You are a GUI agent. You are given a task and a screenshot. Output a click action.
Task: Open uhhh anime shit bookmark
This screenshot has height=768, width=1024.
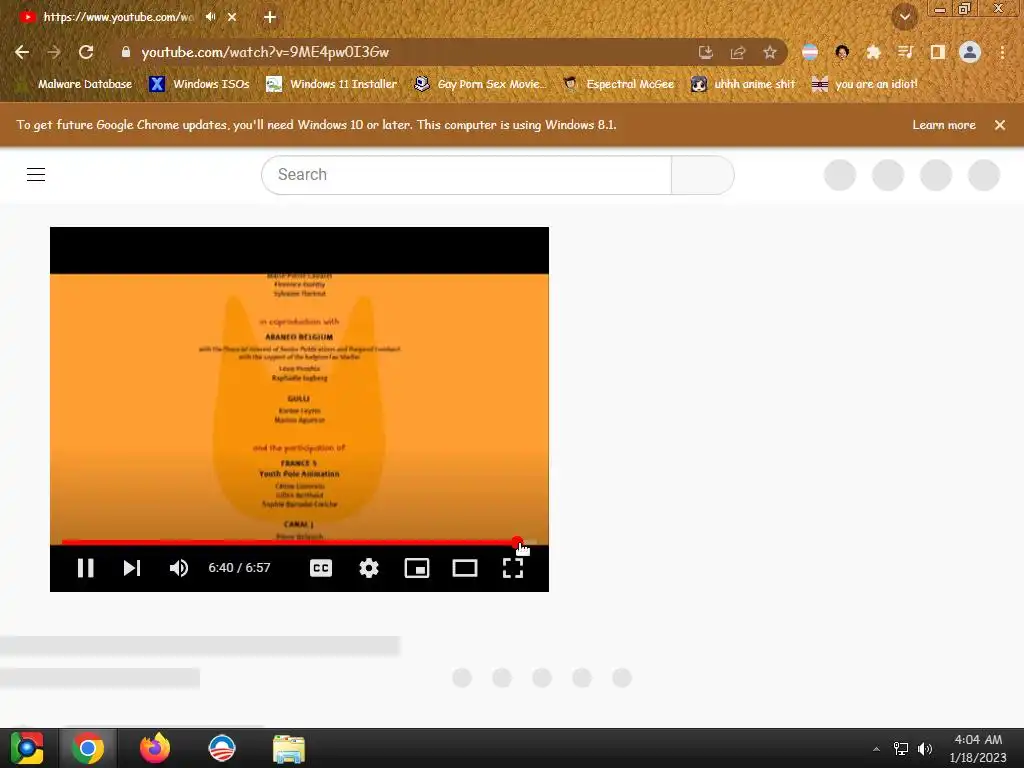(x=743, y=84)
